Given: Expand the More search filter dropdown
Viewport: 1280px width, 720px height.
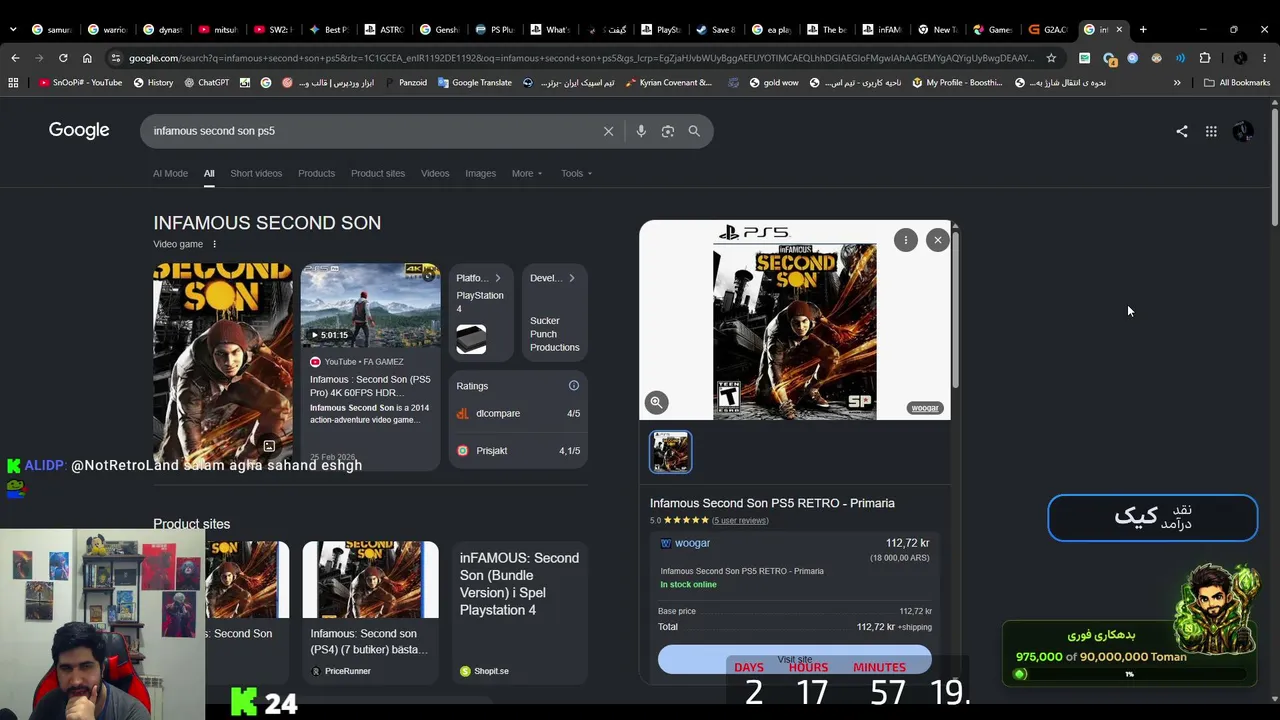Looking at the screenshot, I should pyautogui.click(x=527, y=173).
